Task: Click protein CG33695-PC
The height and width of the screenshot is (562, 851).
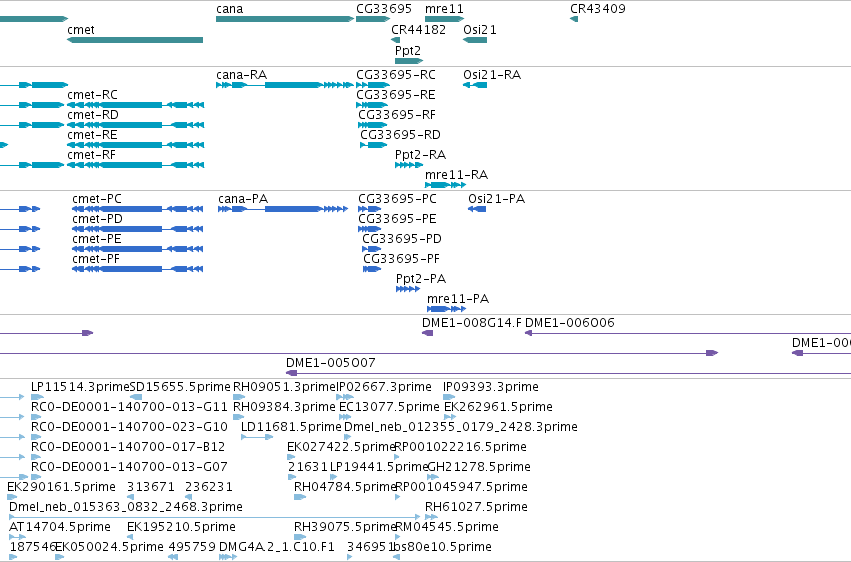Action: (x=370, y=209)
